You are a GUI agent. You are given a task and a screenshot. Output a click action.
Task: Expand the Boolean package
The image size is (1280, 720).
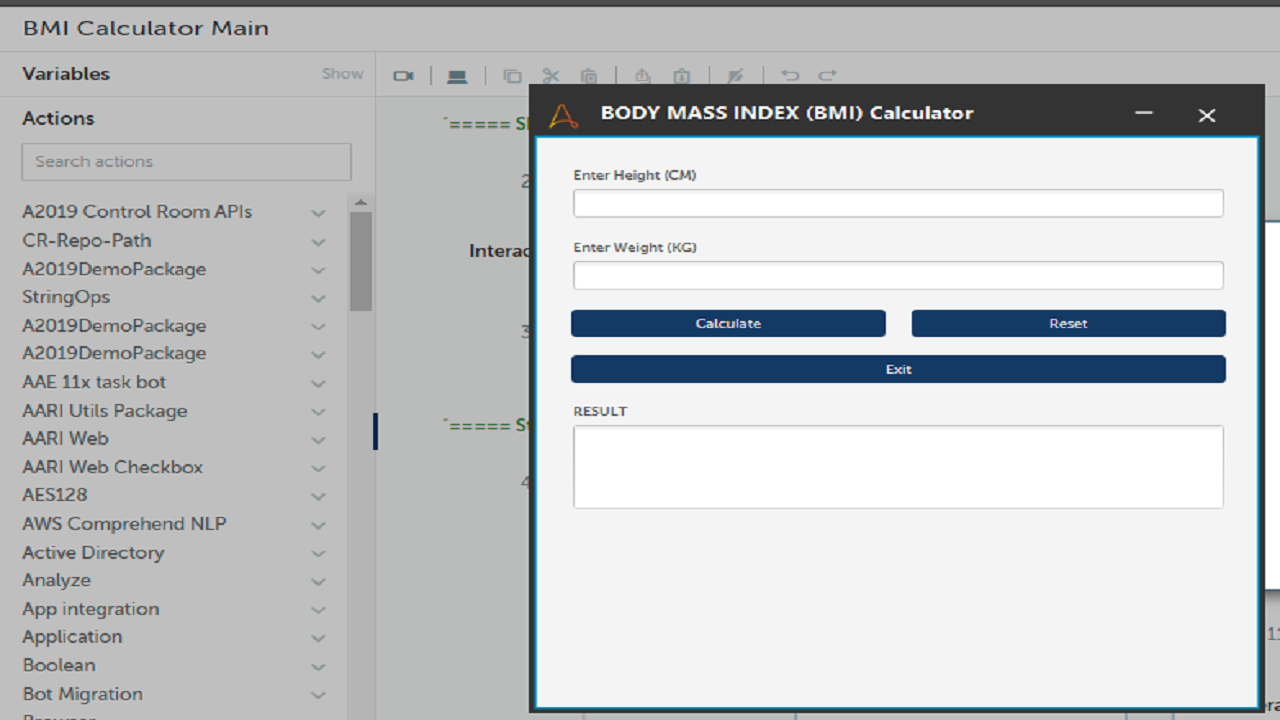[x=318, y=666]
